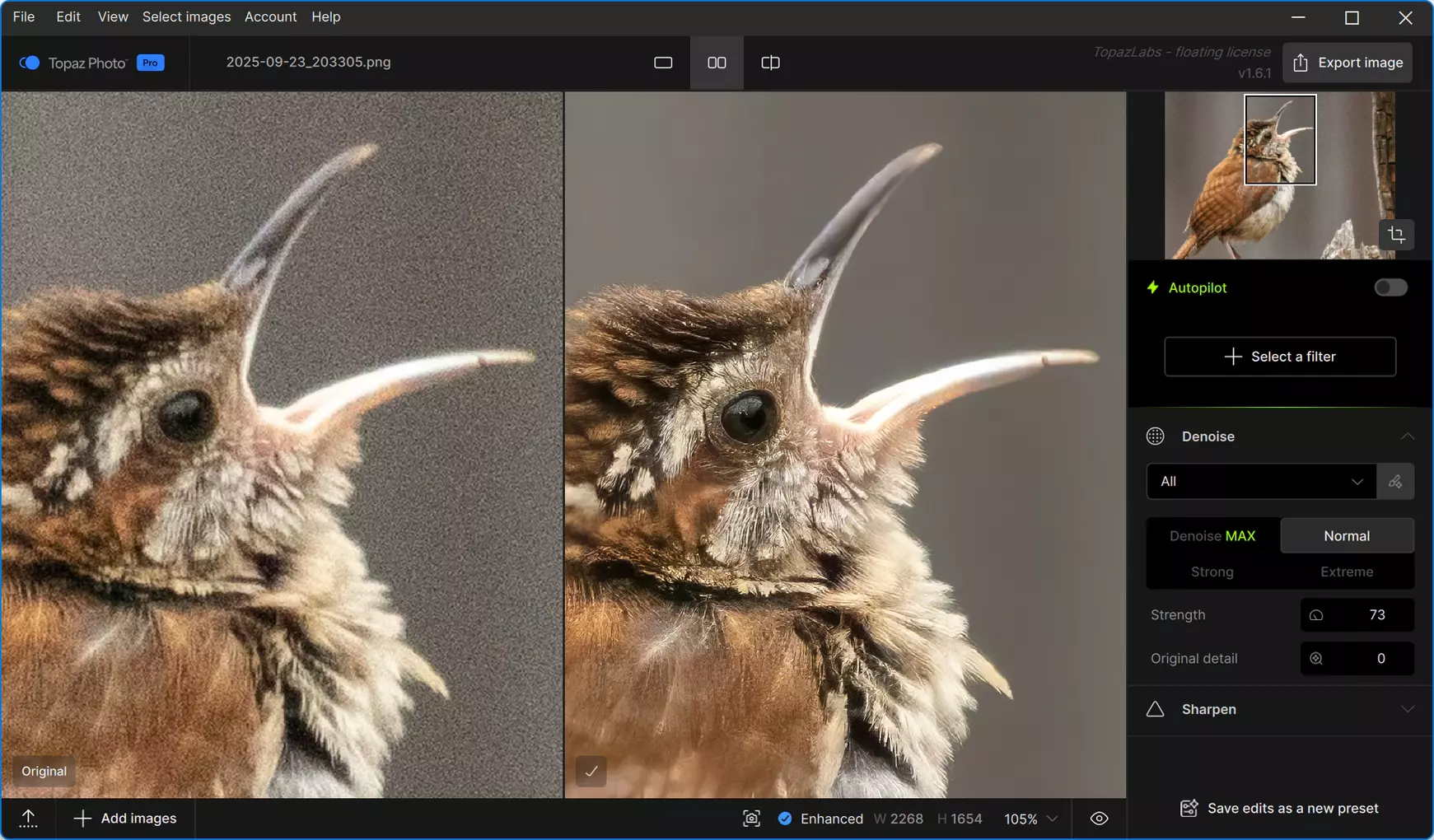Select split slider comparison view icon
Screen dimensions: 1434x840
pos(770,63)
